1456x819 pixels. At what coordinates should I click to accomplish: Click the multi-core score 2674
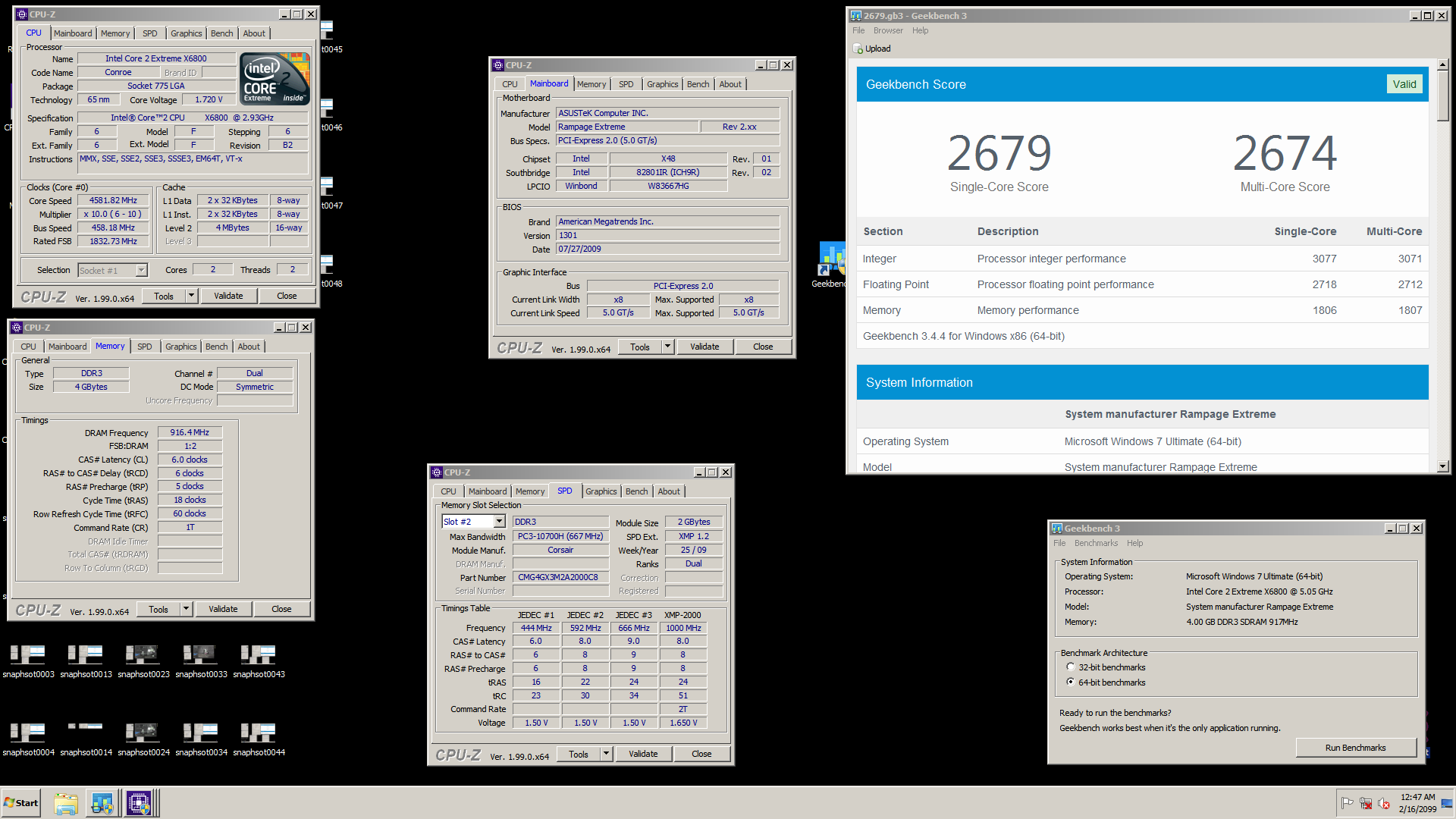(x=1285, y=153)
